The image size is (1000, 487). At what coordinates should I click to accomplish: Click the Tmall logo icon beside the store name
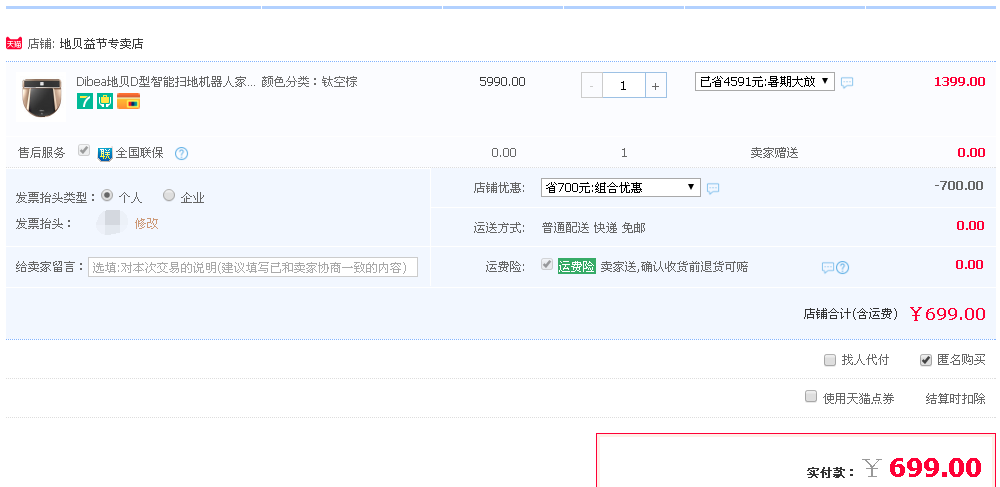pyautogui.click(x=14, y=43)
